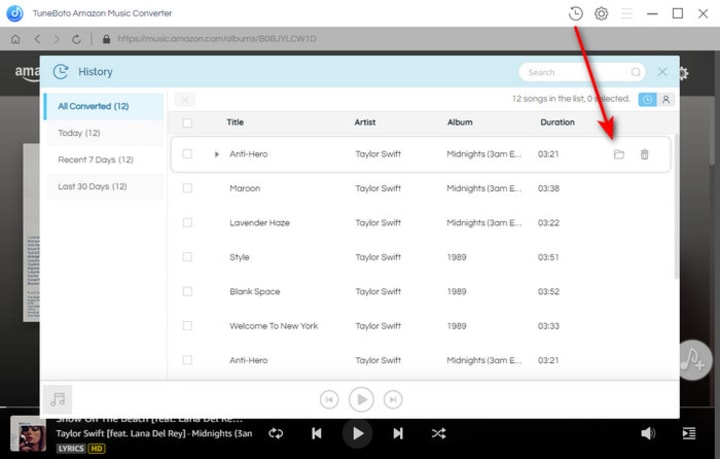Click the TuneBoto app logo

(15, 13)
